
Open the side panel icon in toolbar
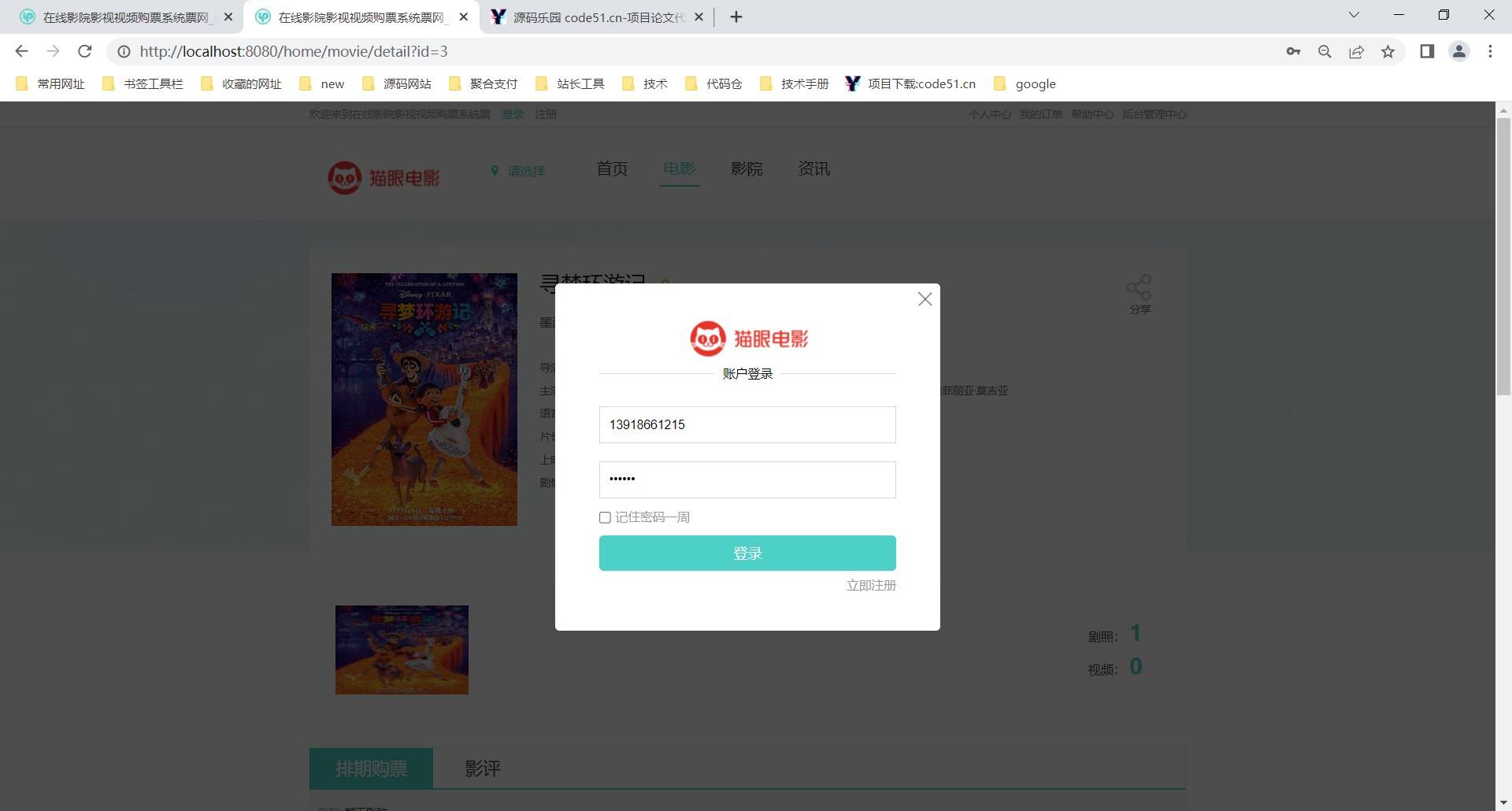1426,51
